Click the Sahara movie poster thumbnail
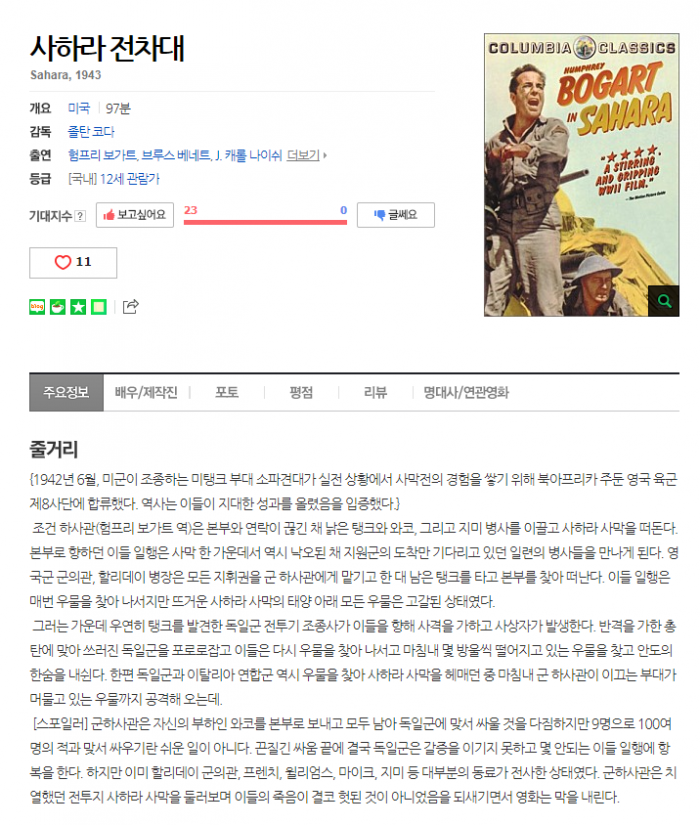 pyautogui.click(x=582, y=175)
